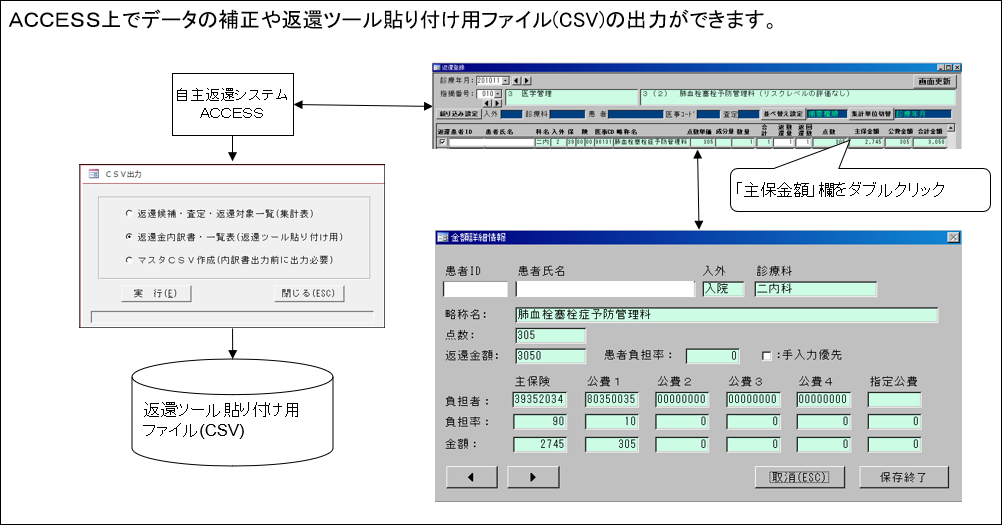1002x525 pixels.
Task: Toggle the 手入力優先 checkbox
Action: tap(766, 356)
